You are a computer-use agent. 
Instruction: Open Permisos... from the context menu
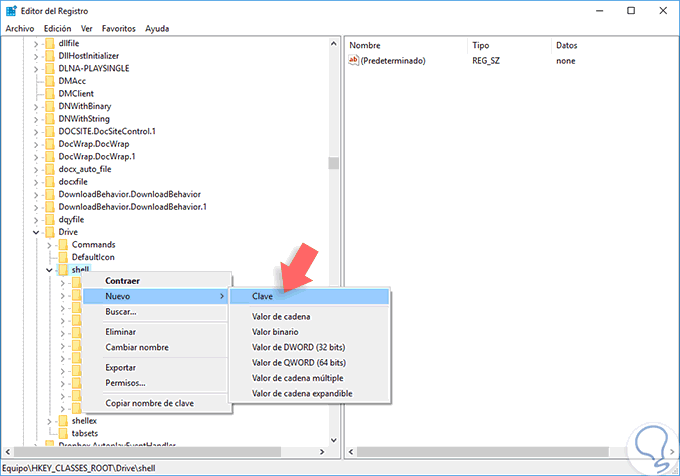[156, 383]
